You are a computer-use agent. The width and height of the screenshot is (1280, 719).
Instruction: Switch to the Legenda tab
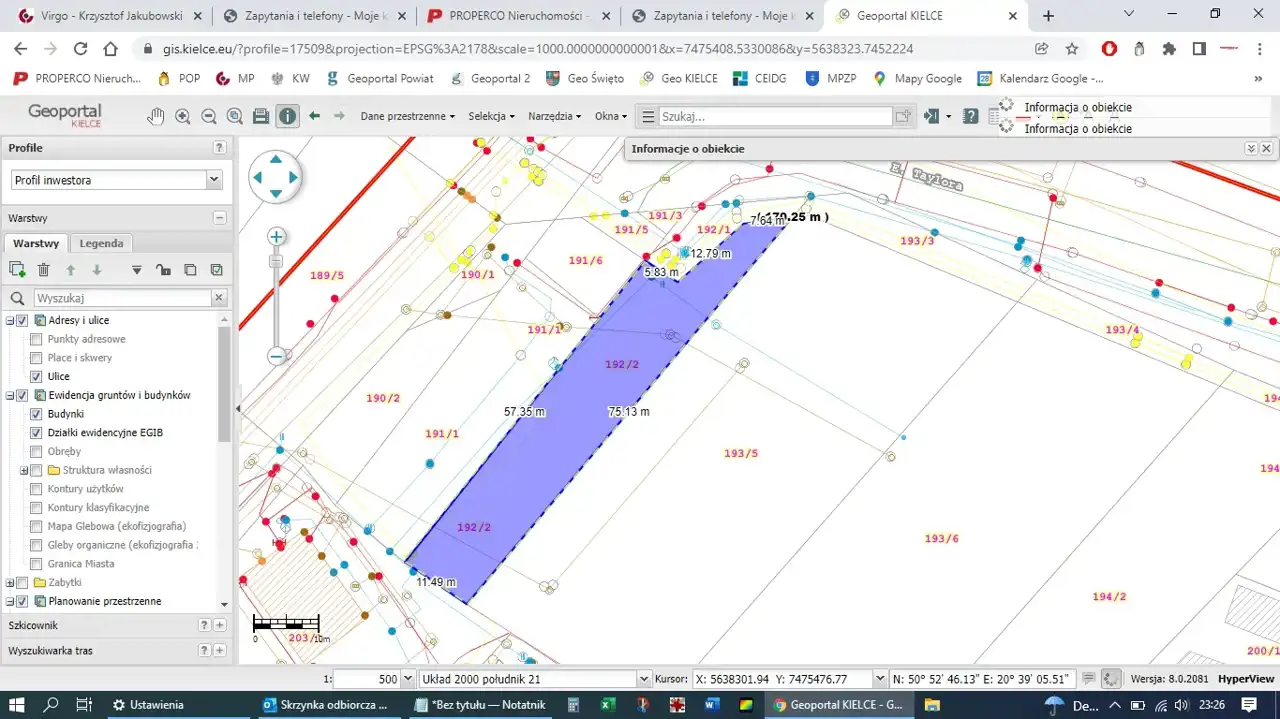click(101, 243)
